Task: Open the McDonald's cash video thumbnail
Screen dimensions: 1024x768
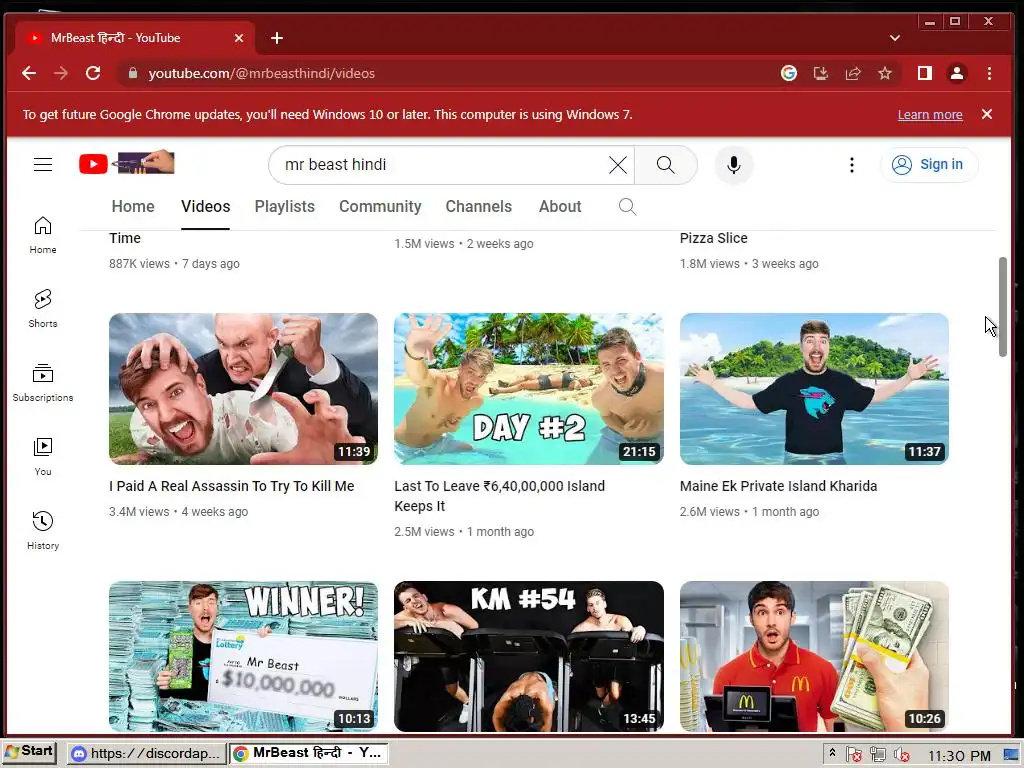Action: 814,656
